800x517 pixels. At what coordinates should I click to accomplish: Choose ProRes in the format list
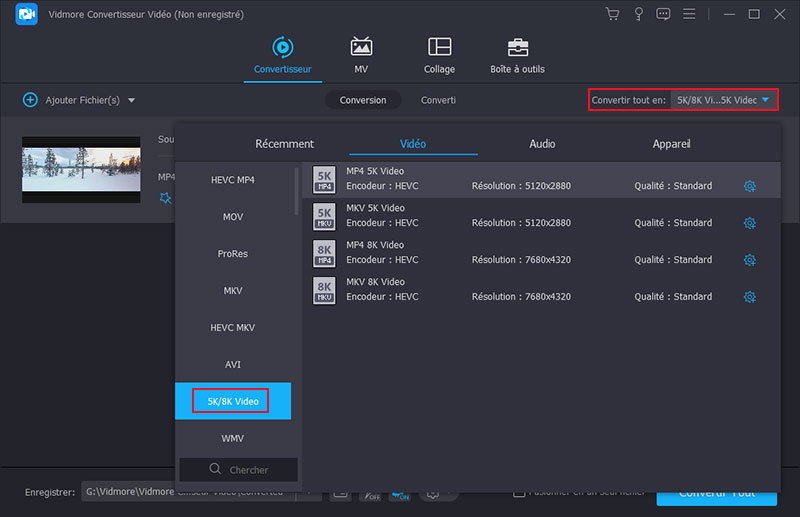[x=233, y=254]
